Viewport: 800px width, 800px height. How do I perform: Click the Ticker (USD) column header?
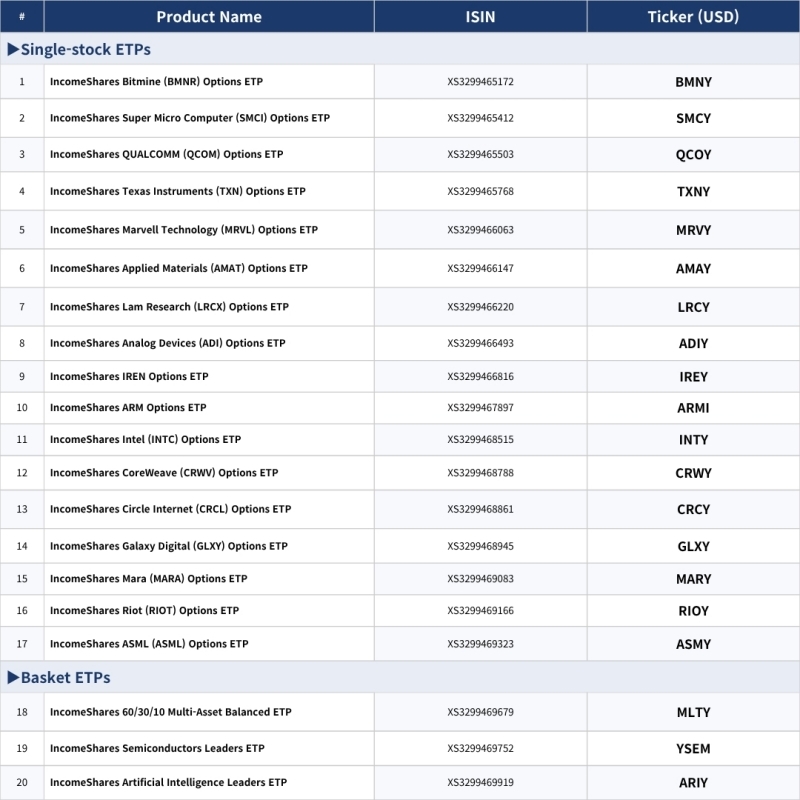(x=693, y=17)
